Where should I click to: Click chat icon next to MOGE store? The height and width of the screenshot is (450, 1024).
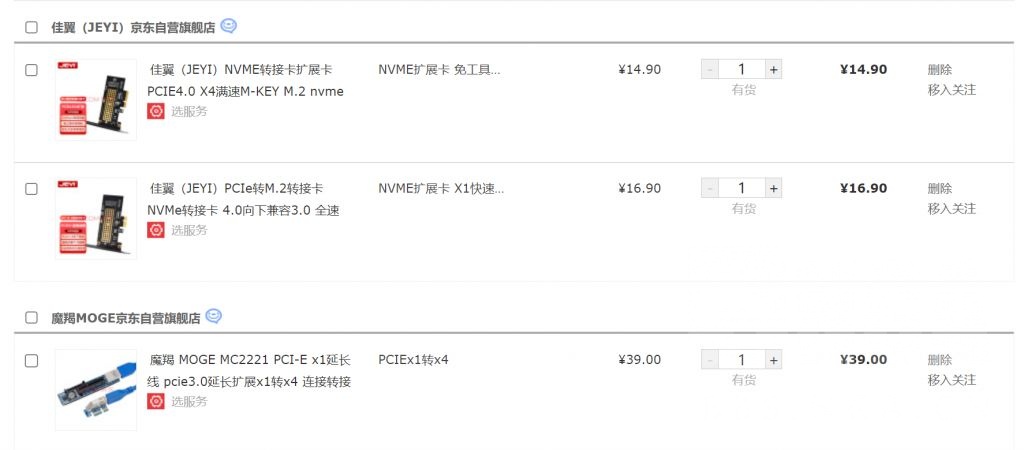pos(213,317)
